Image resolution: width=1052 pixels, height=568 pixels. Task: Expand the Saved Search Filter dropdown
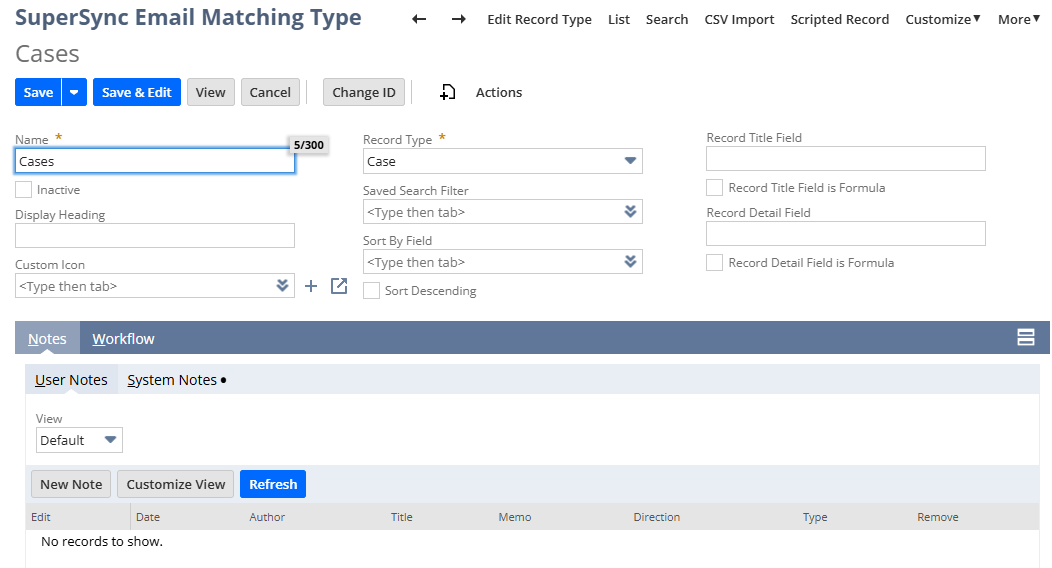(x=630, y=212)
